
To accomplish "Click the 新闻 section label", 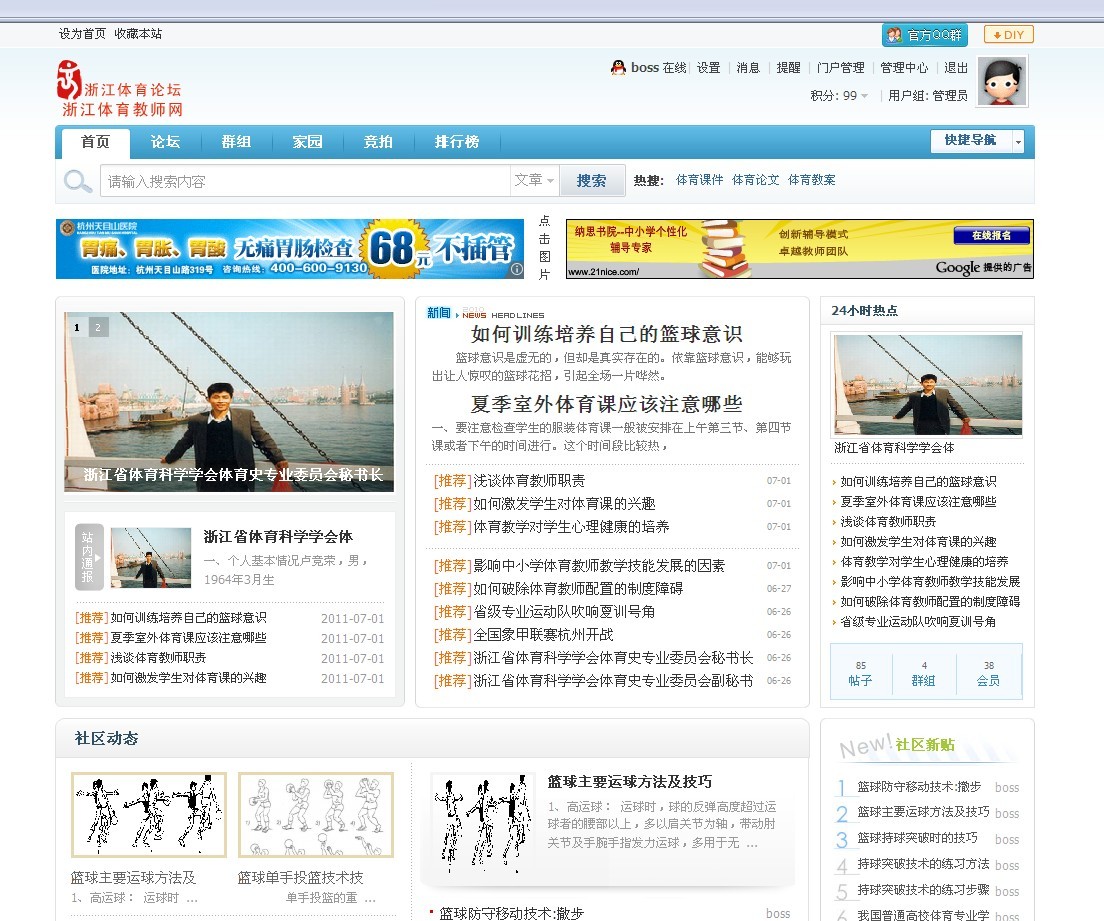I will (439, 313).
